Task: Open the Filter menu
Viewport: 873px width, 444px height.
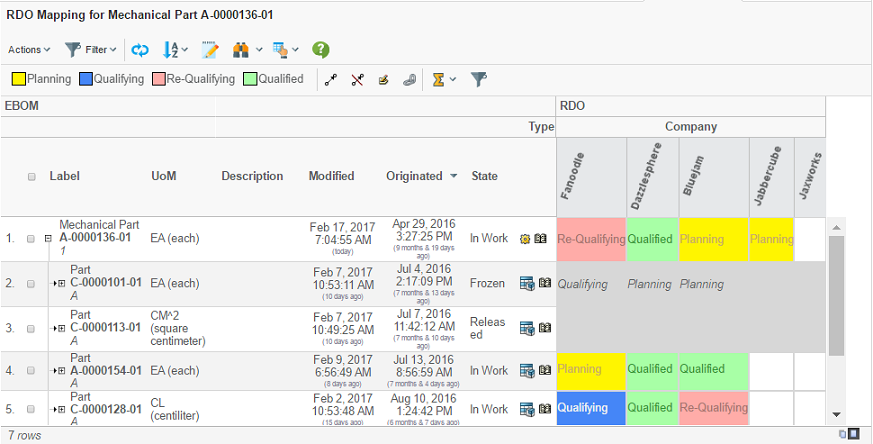Action: coord(90,49)
